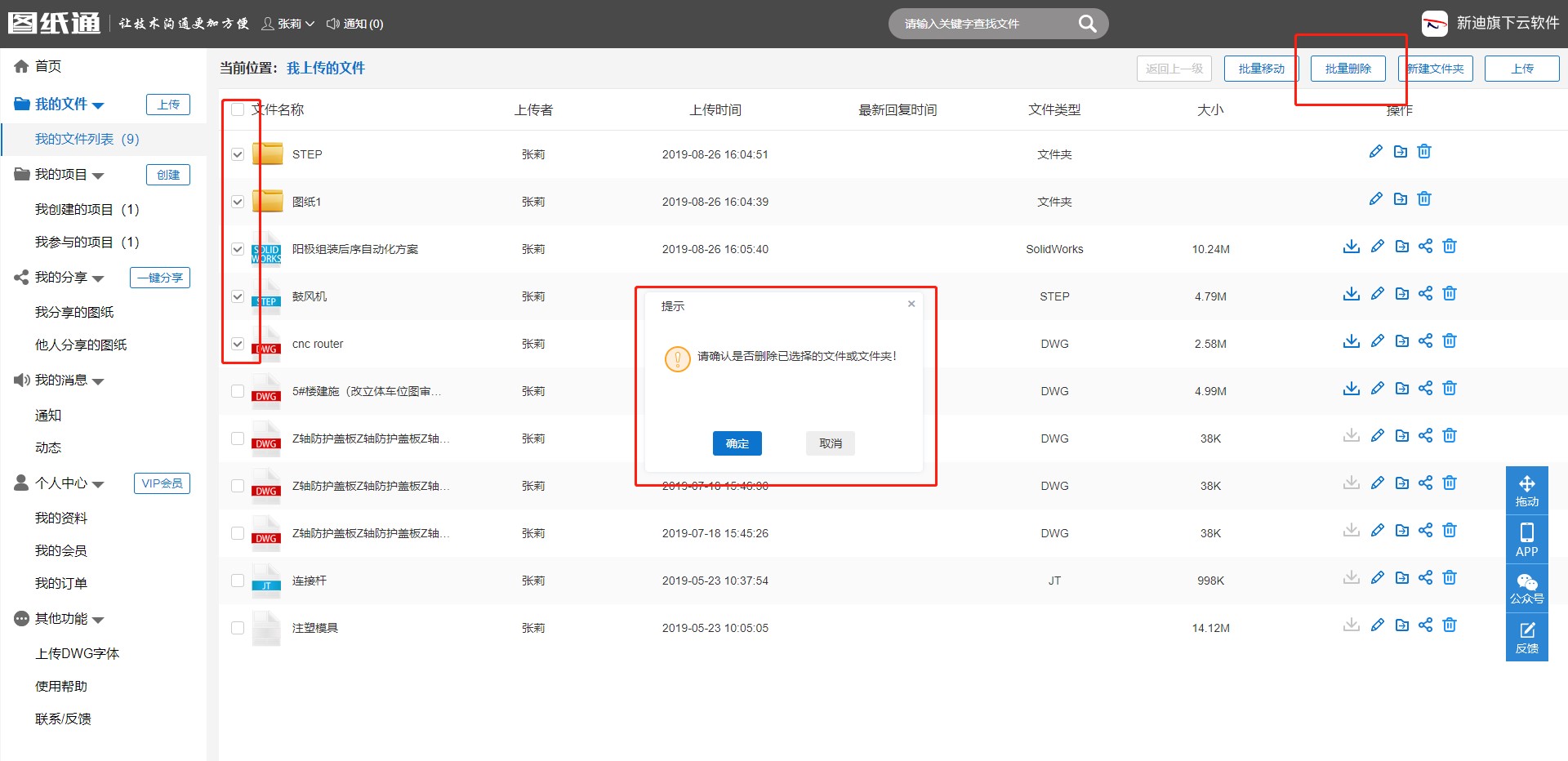Image resolution: width=1568 pixels, height=761 pixels.
Task: Click the share icon for 鼓风机 file
Action: click(x=1425, y=294)
